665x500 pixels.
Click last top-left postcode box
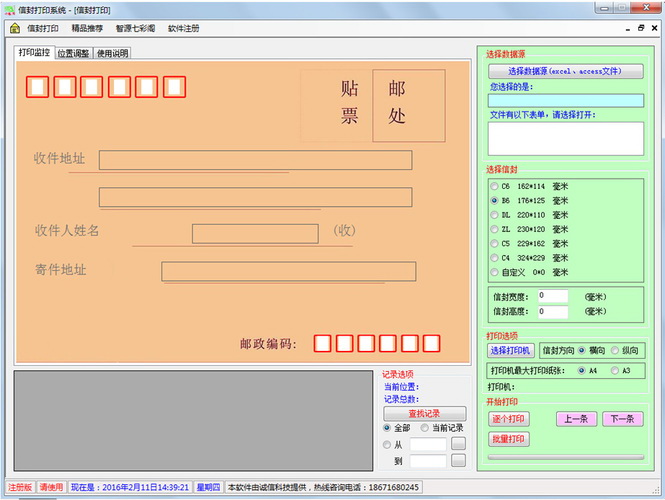[174, 87]
